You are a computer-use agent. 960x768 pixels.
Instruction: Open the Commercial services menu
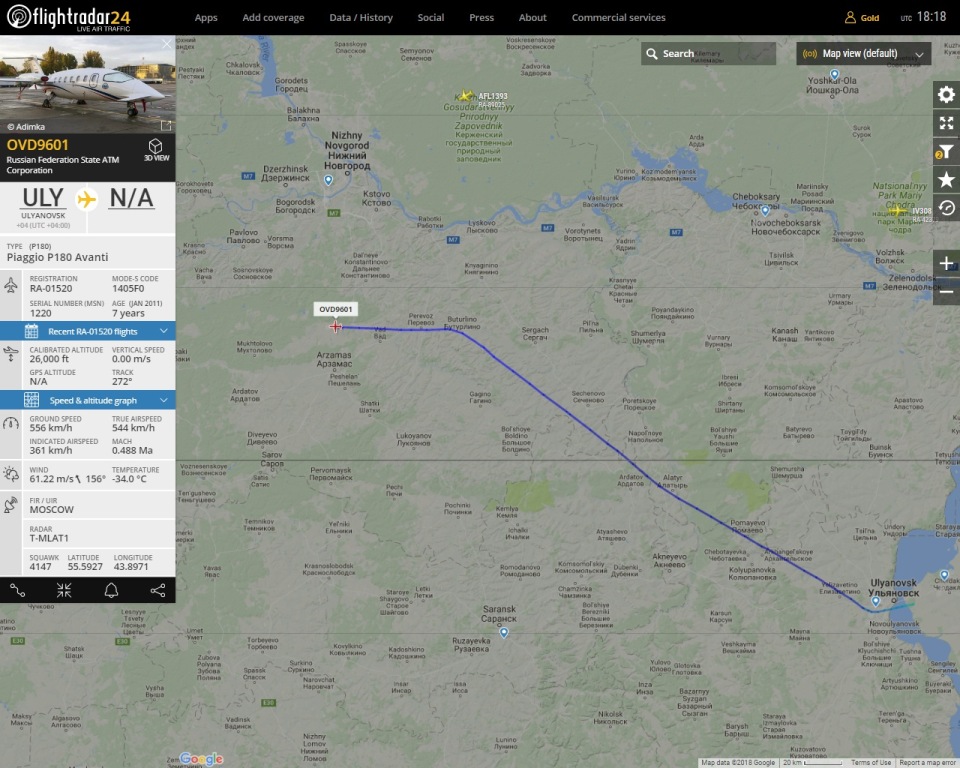pos(618,18)
